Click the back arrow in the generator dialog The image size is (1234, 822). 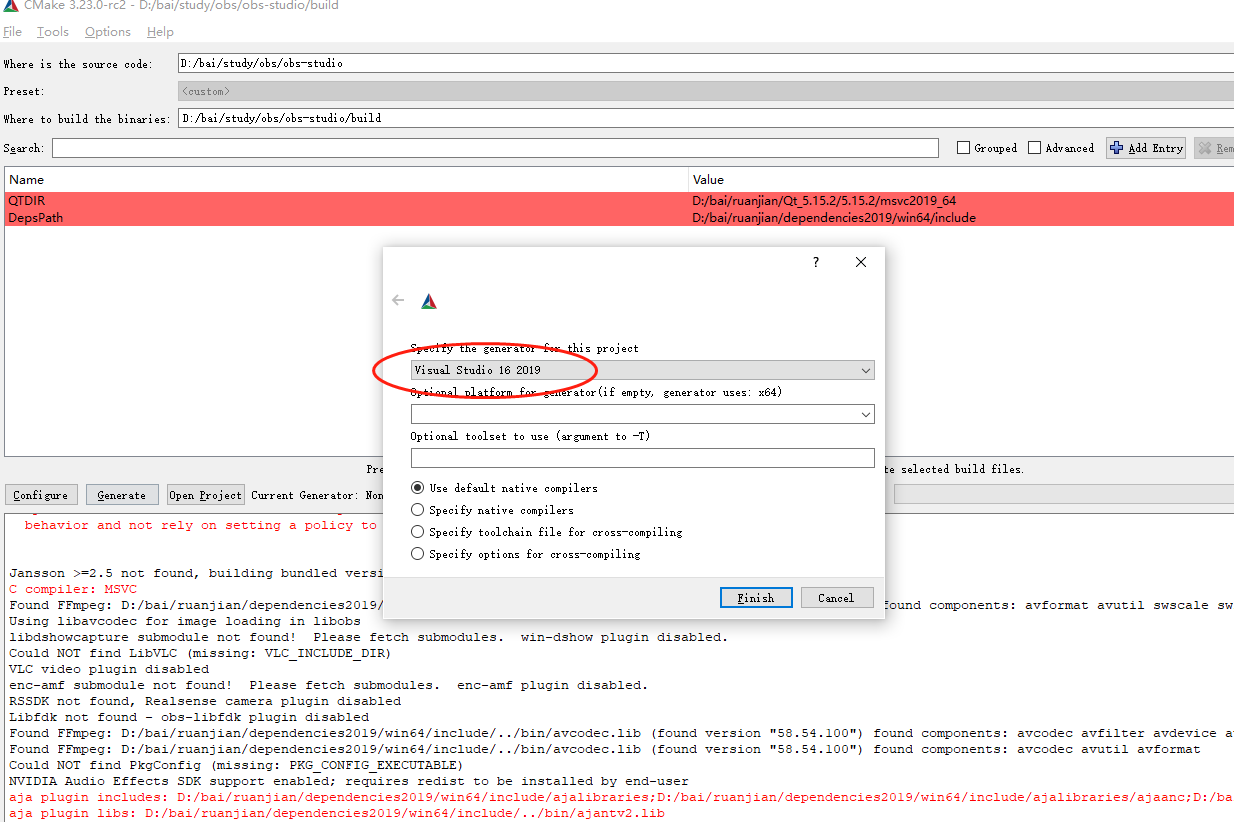click(399, 300)
